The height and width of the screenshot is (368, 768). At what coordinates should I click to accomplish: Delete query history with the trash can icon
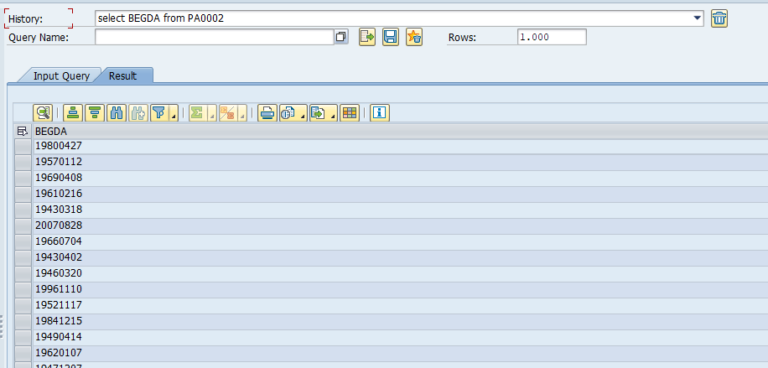719,19
